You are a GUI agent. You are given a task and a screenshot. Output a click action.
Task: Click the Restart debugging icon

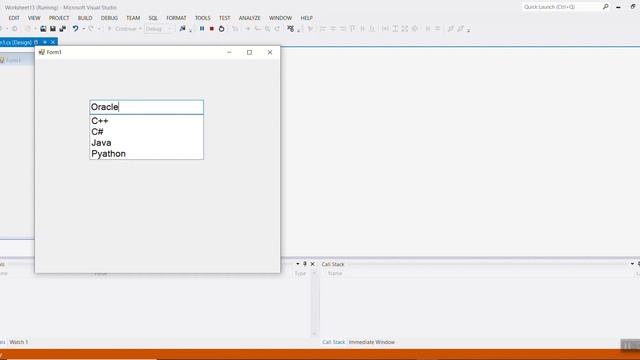pos(222,29)
